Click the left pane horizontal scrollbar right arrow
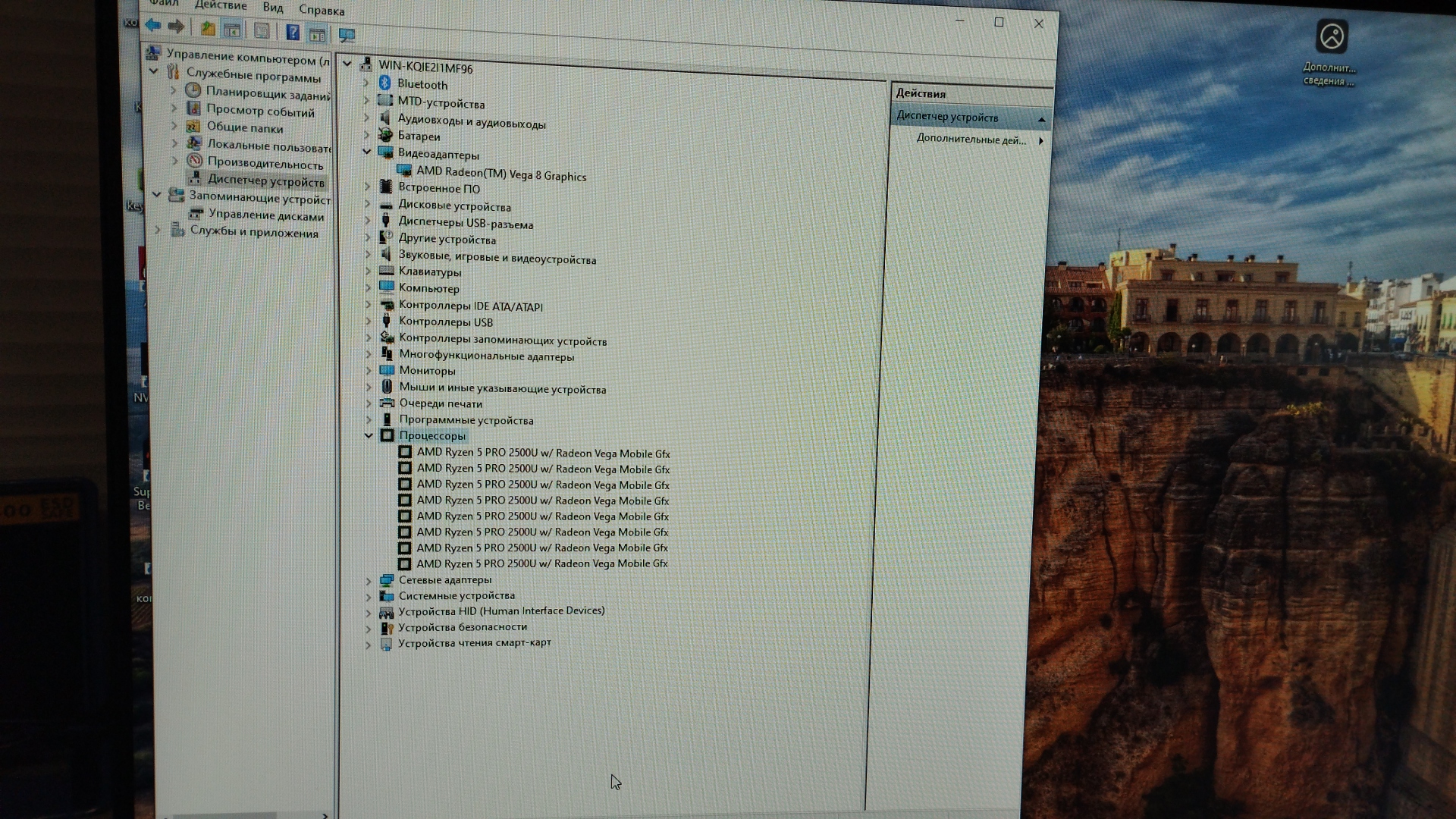The height and width of the screenshot is (819, 1456). point(325,815)
